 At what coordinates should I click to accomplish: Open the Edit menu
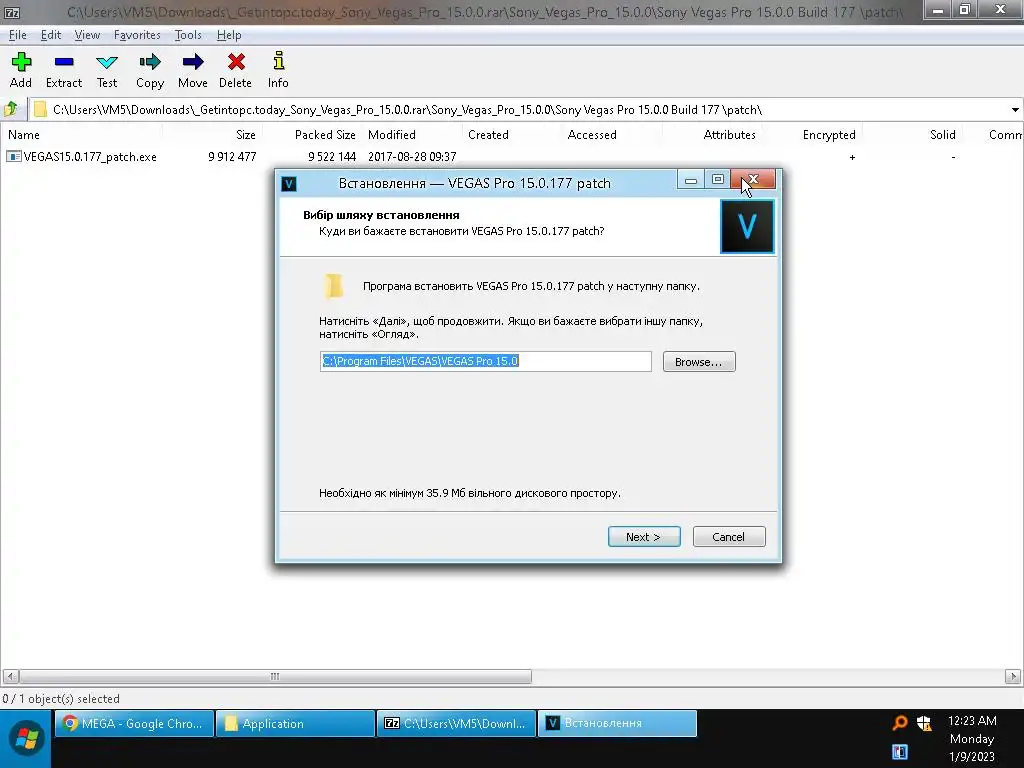coord(50,35)
